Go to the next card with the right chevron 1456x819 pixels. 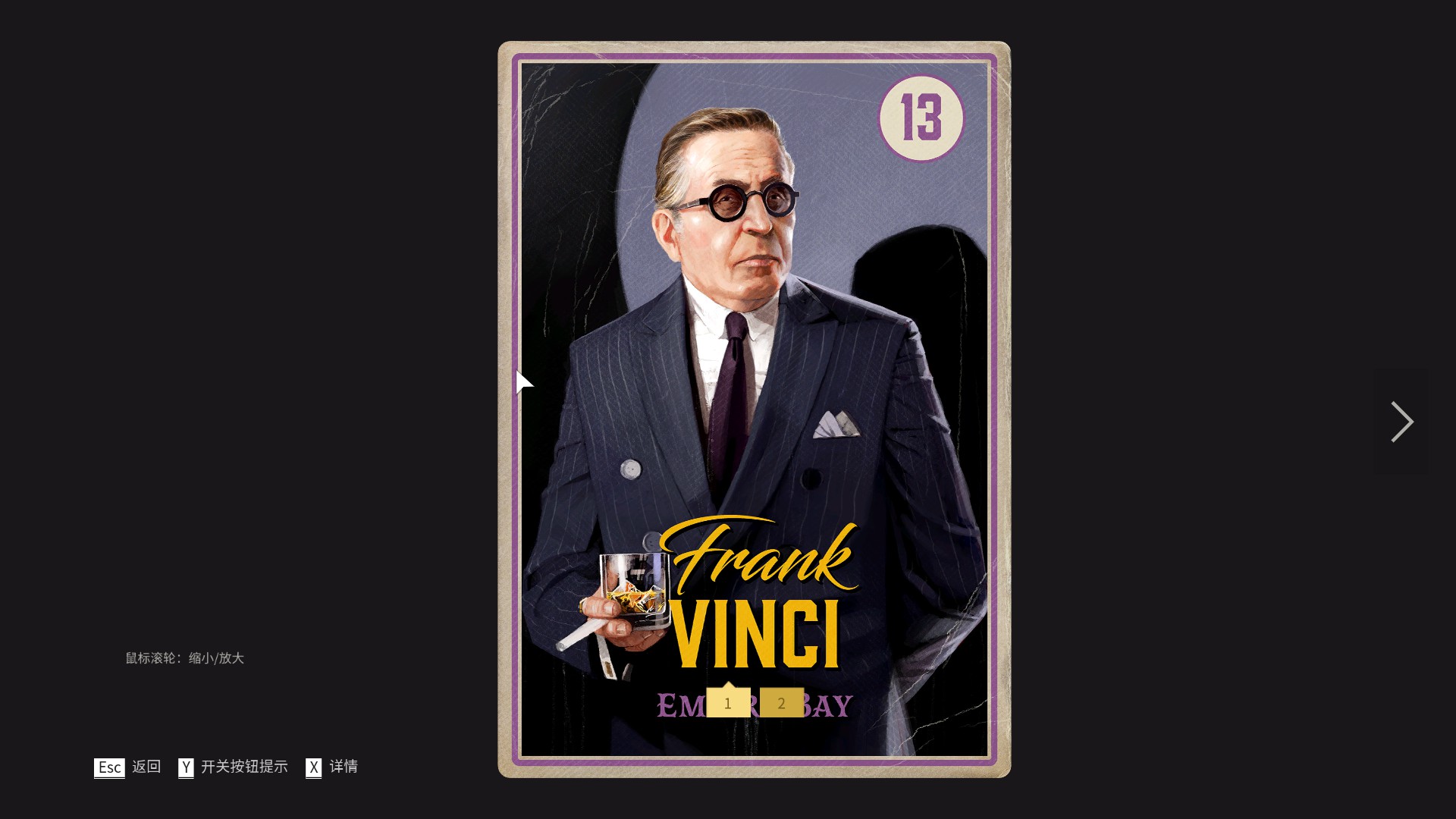1401,422
